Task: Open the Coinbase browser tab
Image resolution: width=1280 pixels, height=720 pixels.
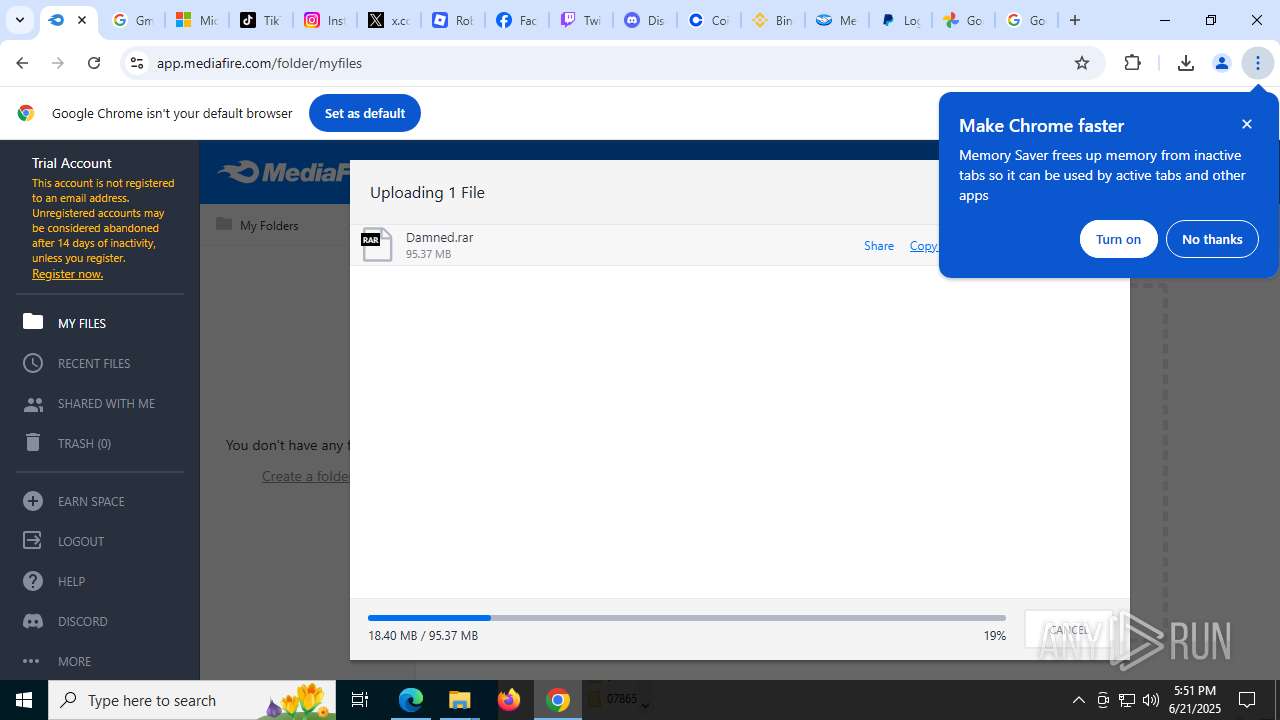Action: pos(708,20)
